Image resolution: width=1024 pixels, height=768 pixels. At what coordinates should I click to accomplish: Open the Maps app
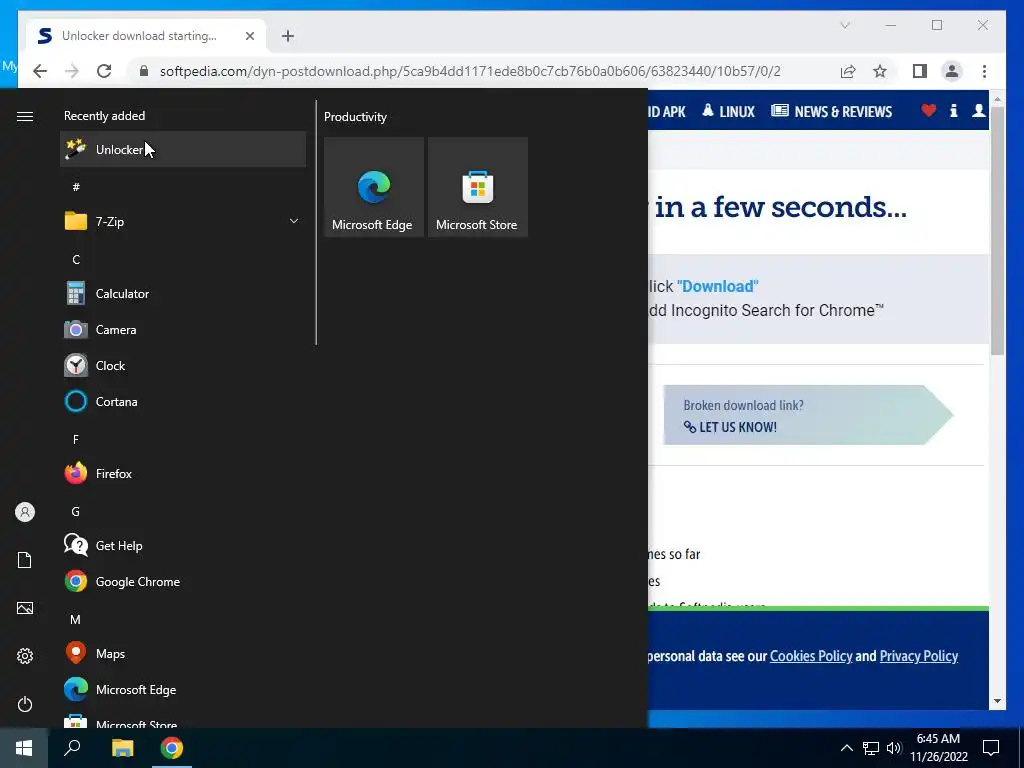[x=183, y=653]
